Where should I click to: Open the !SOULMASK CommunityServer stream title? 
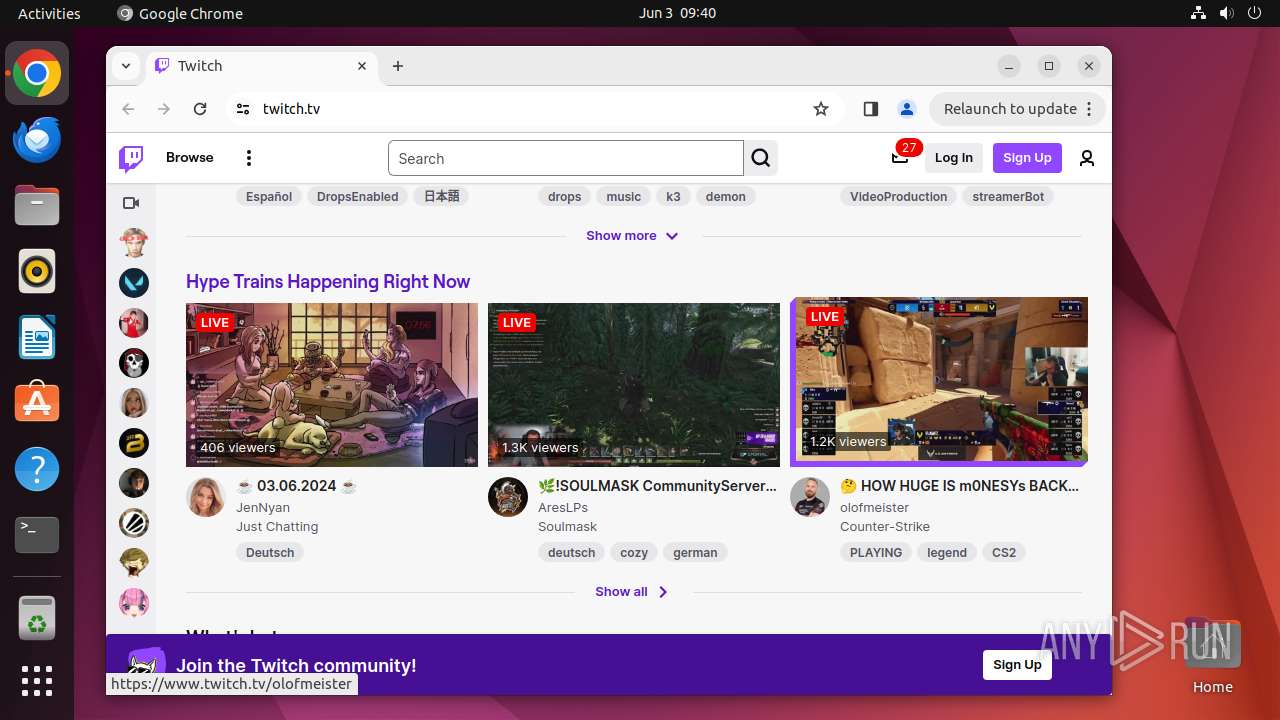point(658,486)
